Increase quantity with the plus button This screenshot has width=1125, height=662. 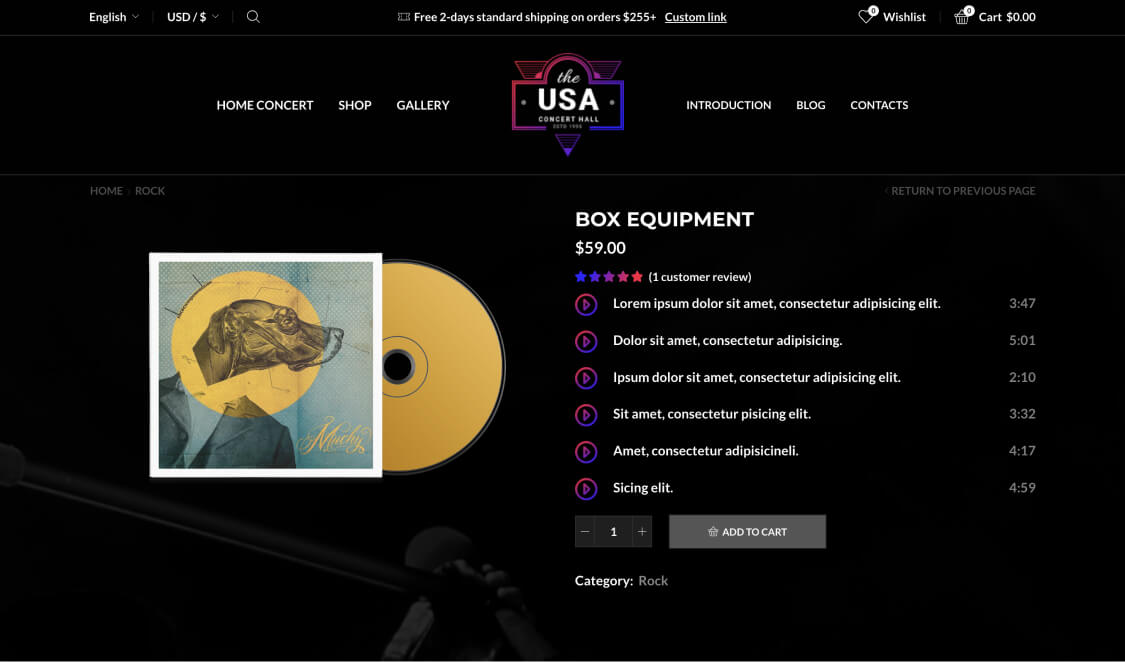point(642,531)
